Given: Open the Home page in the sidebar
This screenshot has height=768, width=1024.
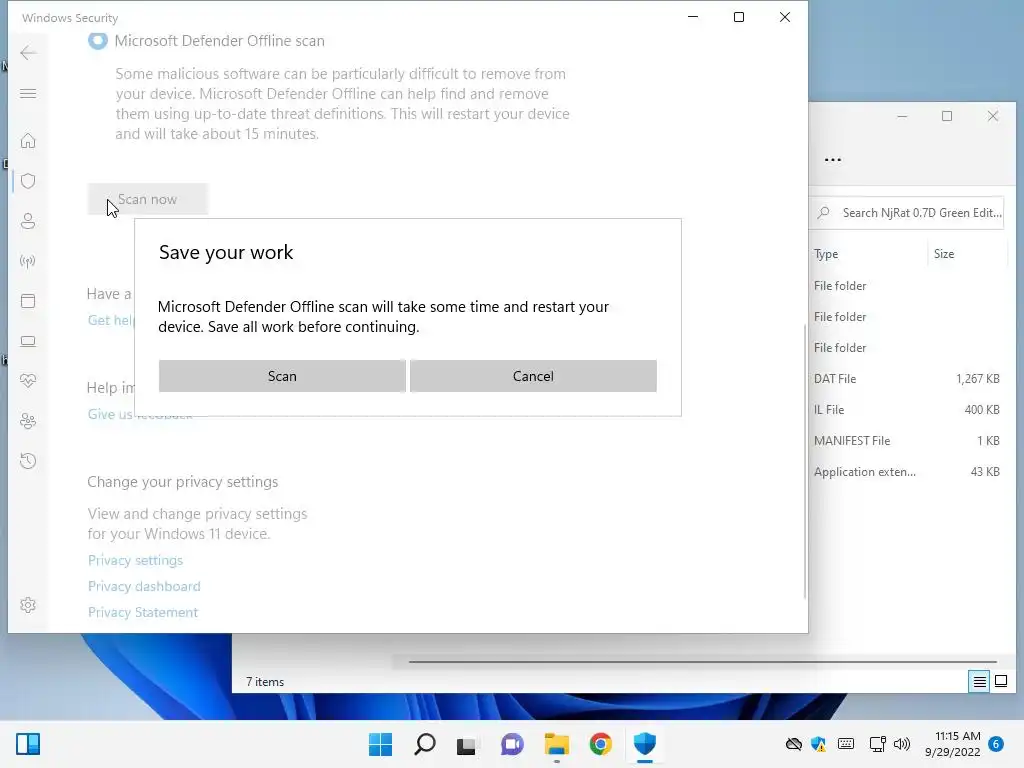Looking at the screenshot, I should 28,141.
